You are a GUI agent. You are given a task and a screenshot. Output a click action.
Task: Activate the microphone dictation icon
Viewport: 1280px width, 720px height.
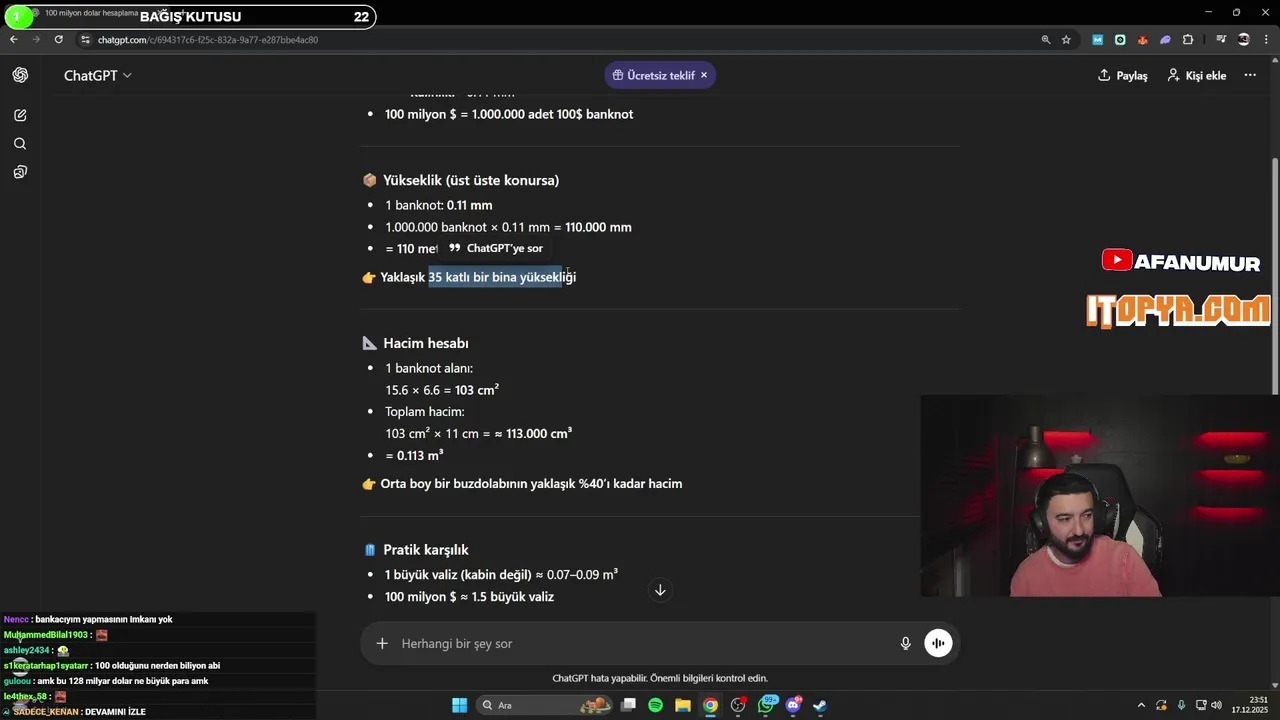(x=906, y=643)
